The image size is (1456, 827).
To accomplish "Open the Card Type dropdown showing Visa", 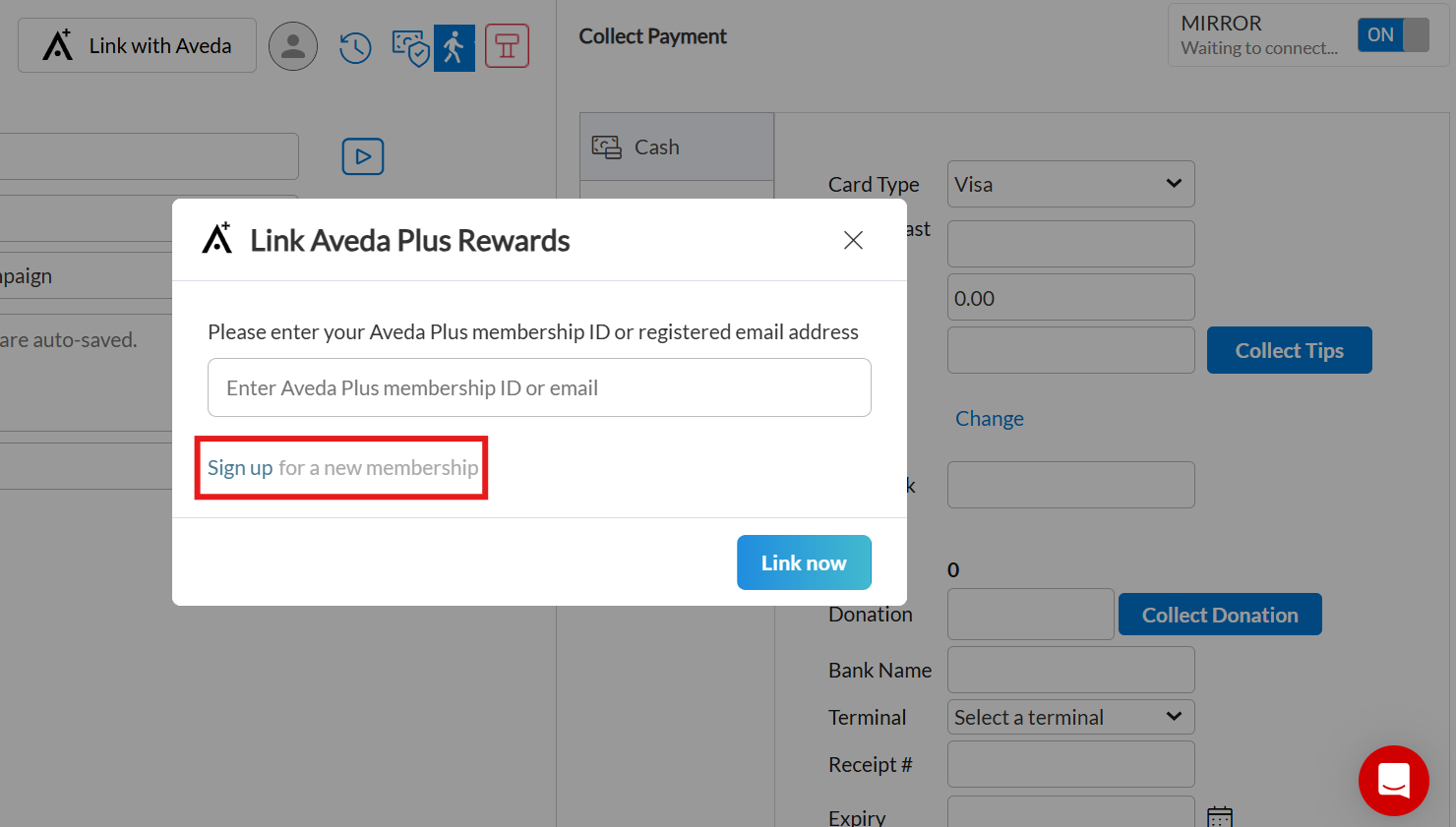I will [x=1070, y=184].
